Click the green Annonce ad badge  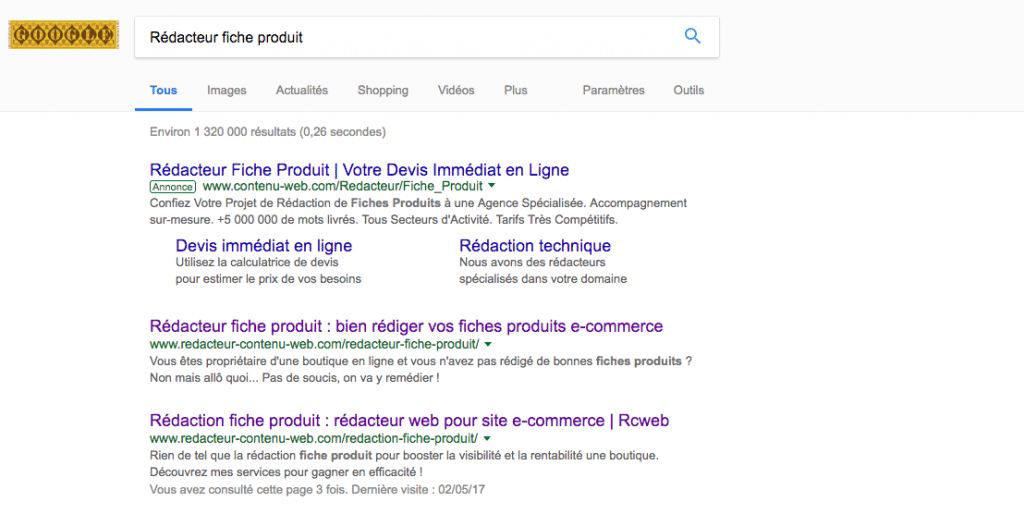point(172,187)
